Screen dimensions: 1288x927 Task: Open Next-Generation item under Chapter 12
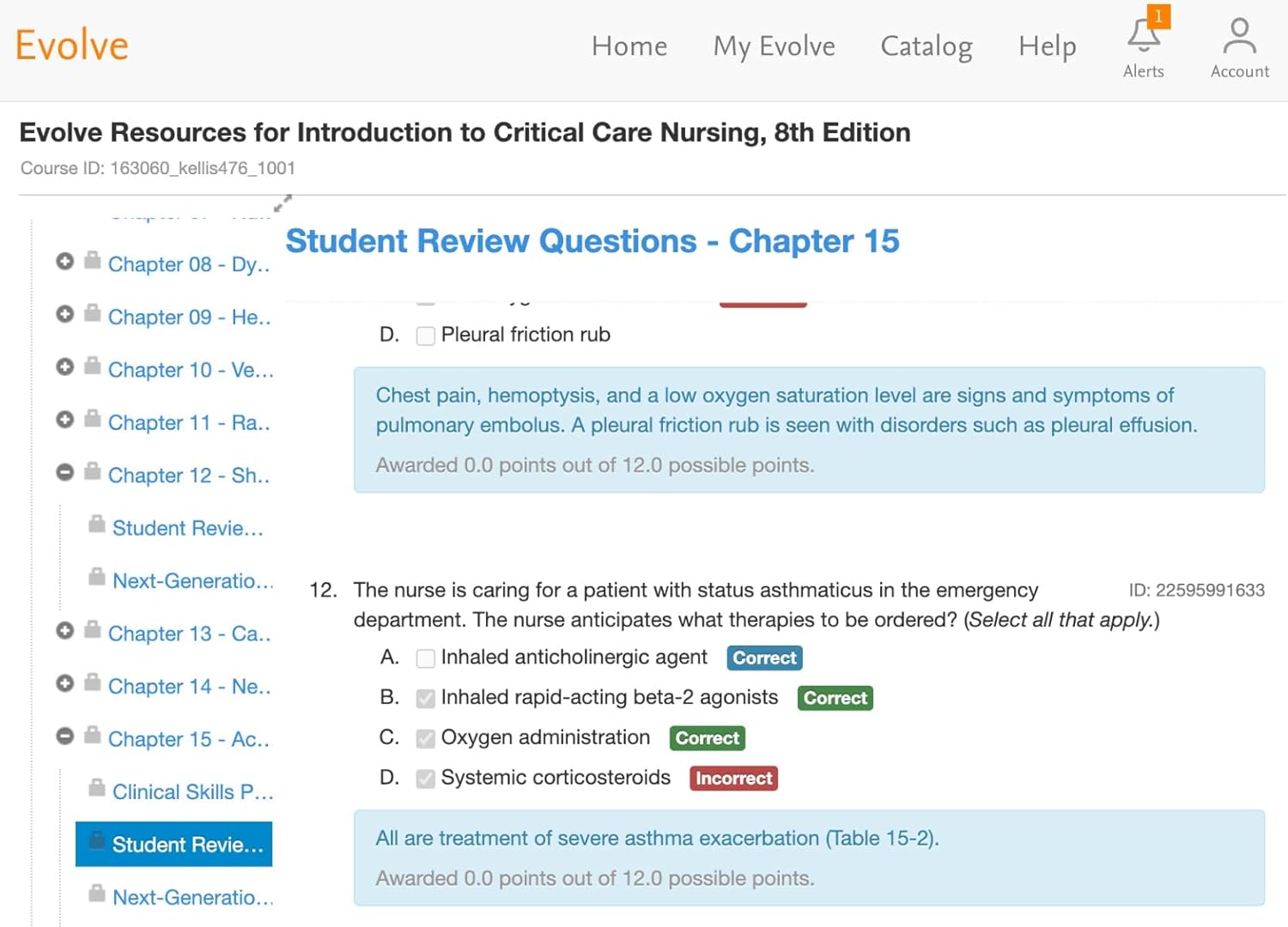pyautogui.click(x=192, y=581)
